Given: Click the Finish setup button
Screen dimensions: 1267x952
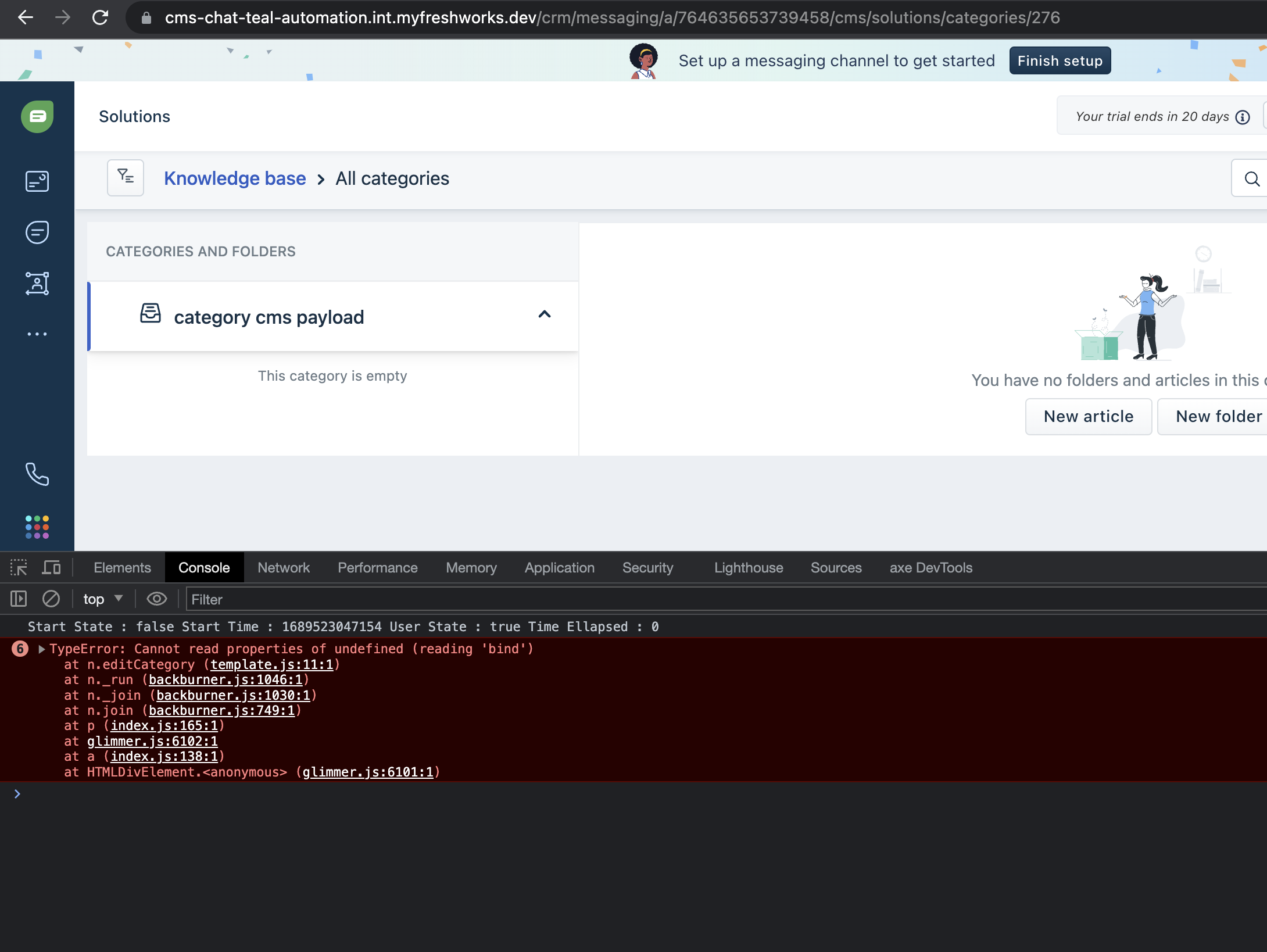Looking at the screenshot, I should click(x=1060, y=60).
